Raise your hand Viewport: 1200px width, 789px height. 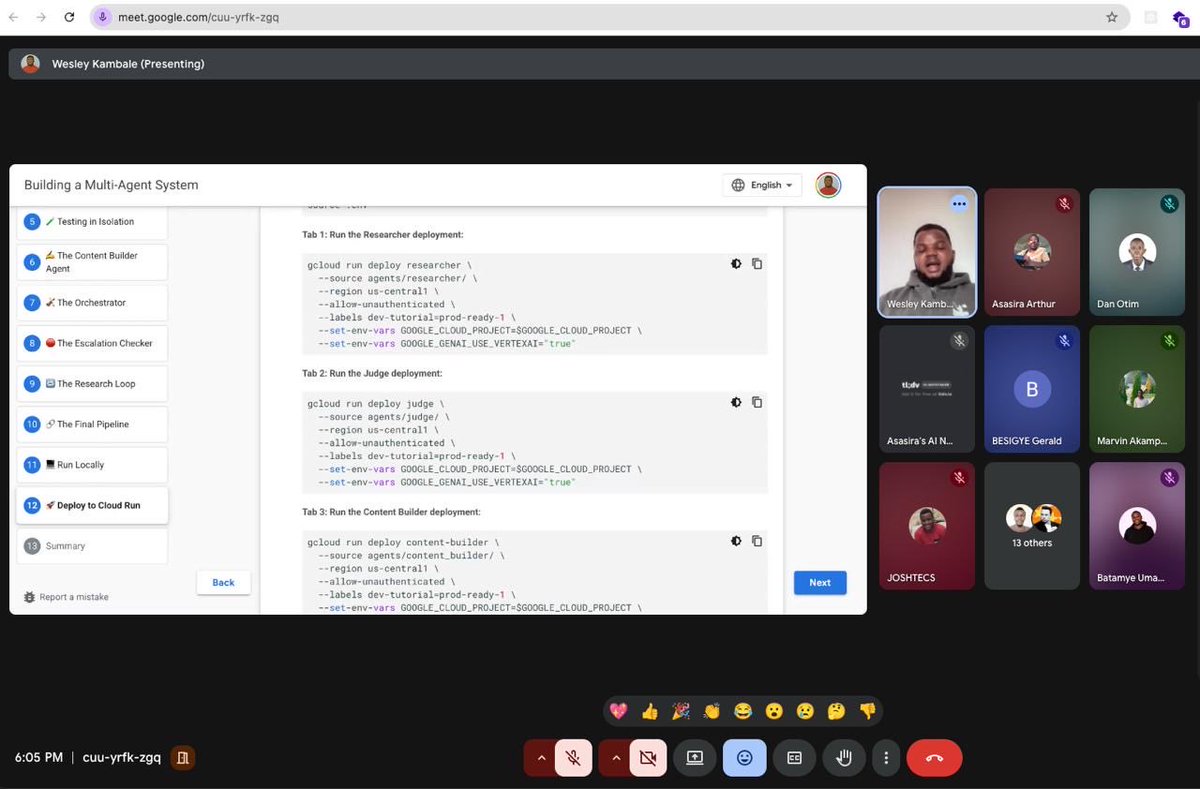click(x=844, y=758)
